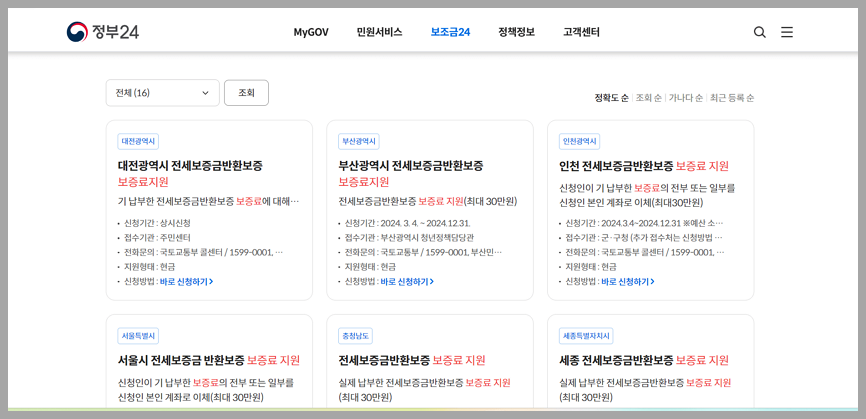The width and height of the screenshot is (866, 419).
Task: Click 바로 신청하기 in the 인천광역시 card
Action: (x=628, y=282)
